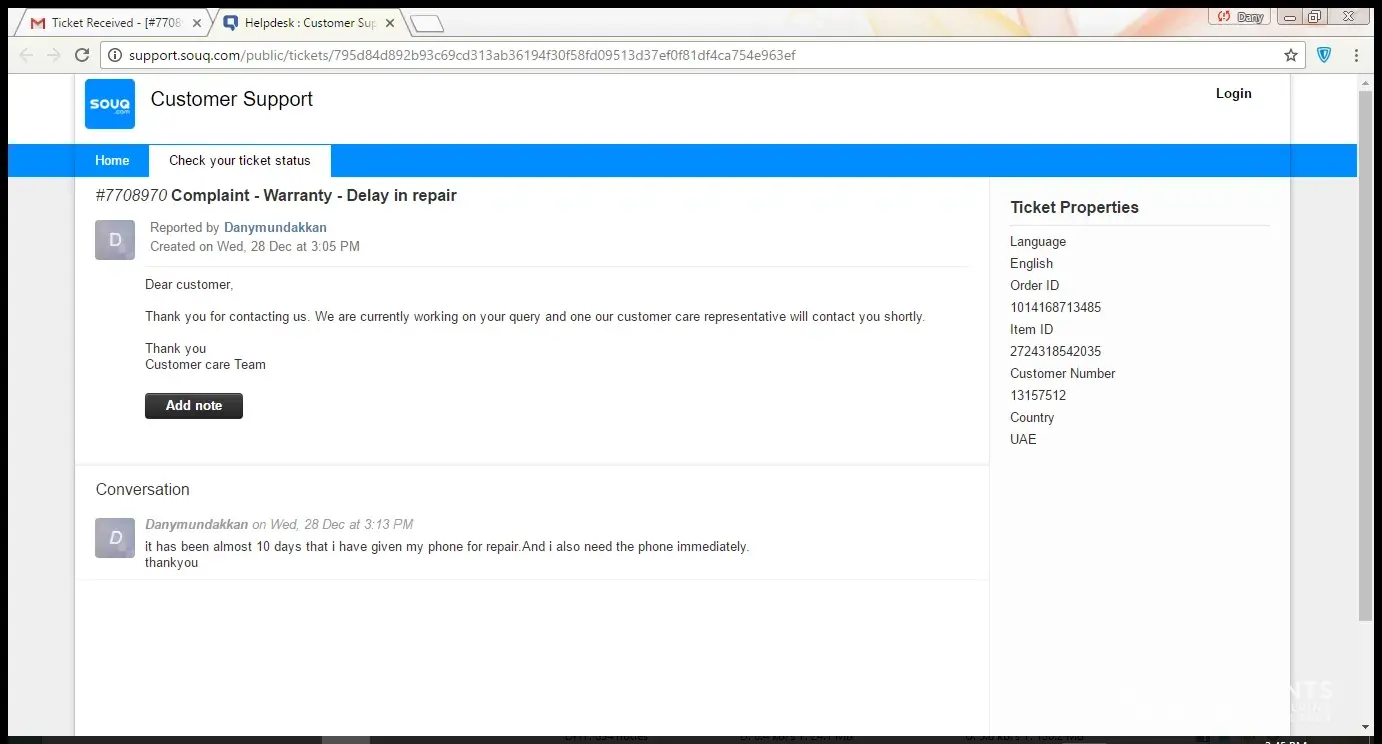Click the avatar in the Conversation section

[115, 538]
